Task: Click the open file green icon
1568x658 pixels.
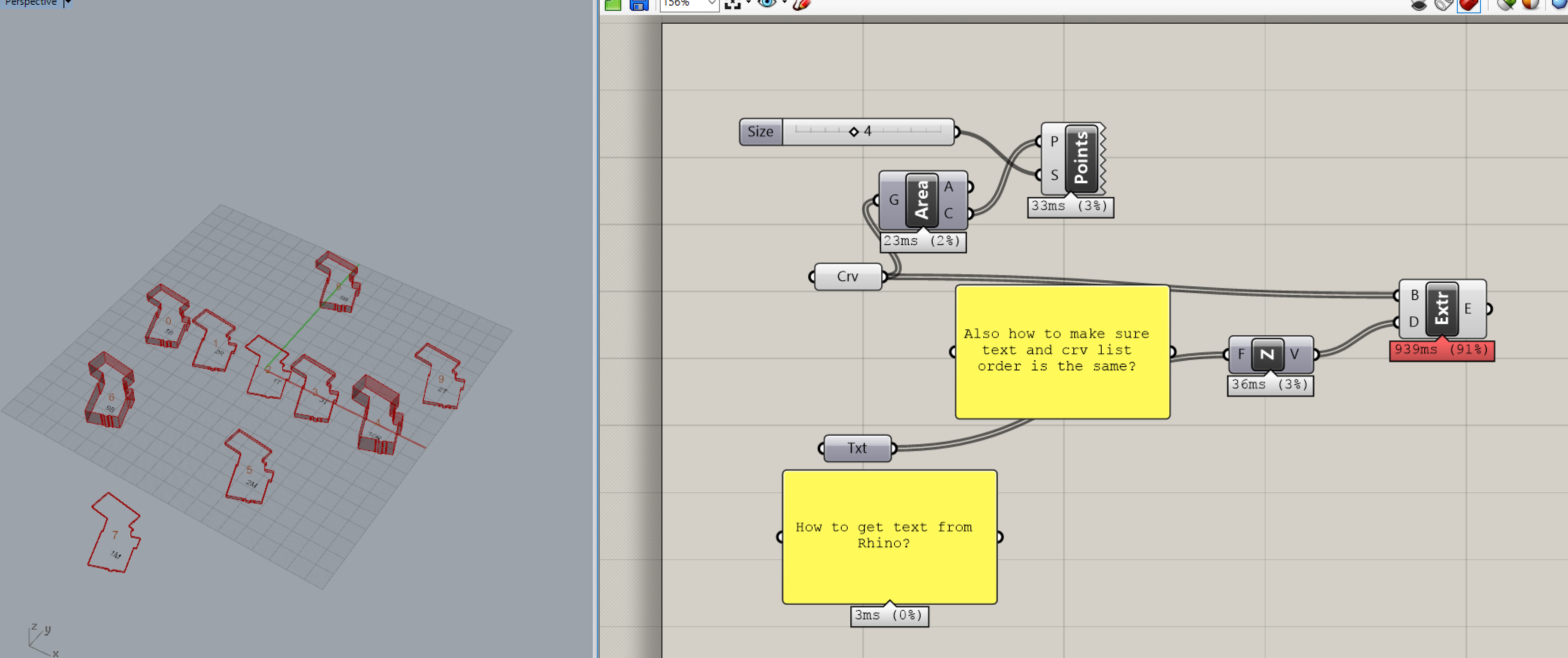Action: (613, 5)
